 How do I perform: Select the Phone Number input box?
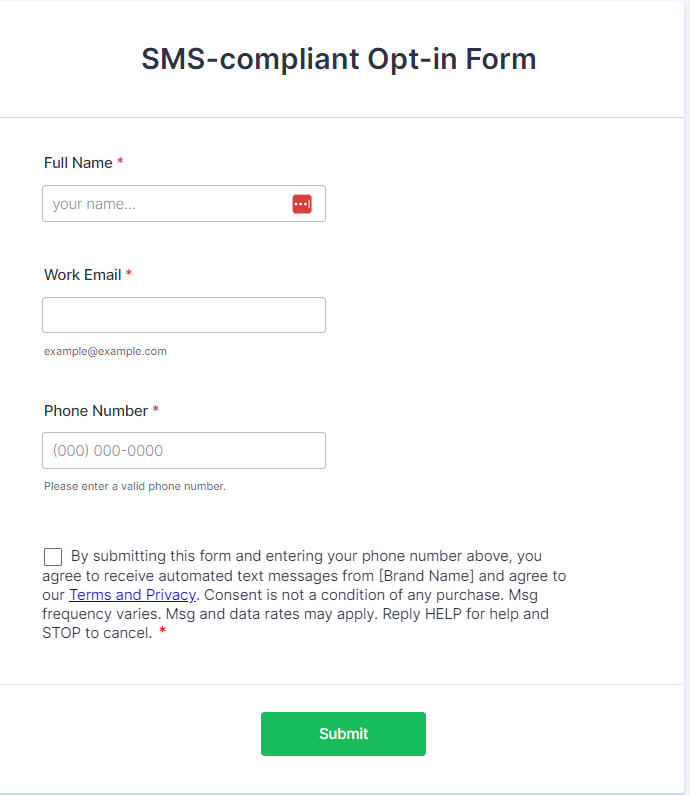183,451
